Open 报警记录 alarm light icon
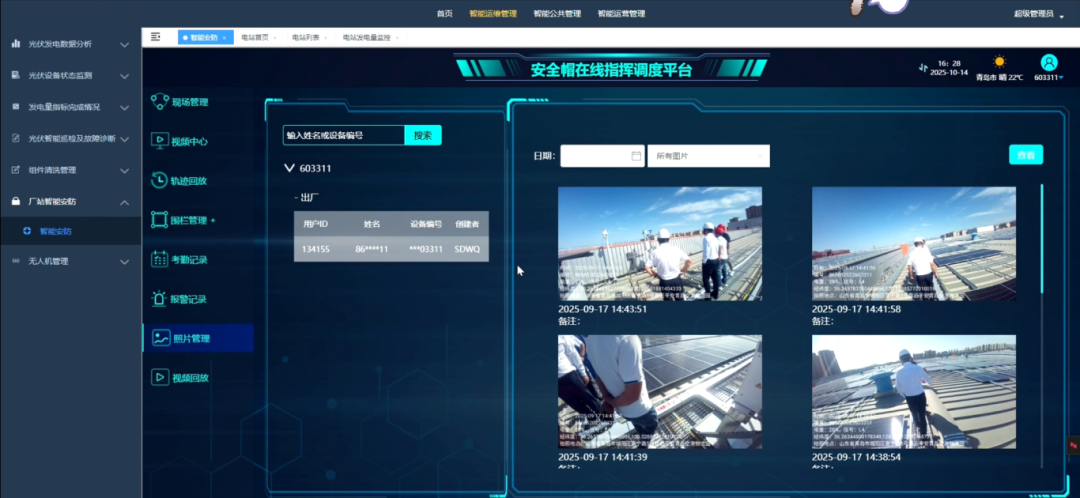 pos(159,298)
